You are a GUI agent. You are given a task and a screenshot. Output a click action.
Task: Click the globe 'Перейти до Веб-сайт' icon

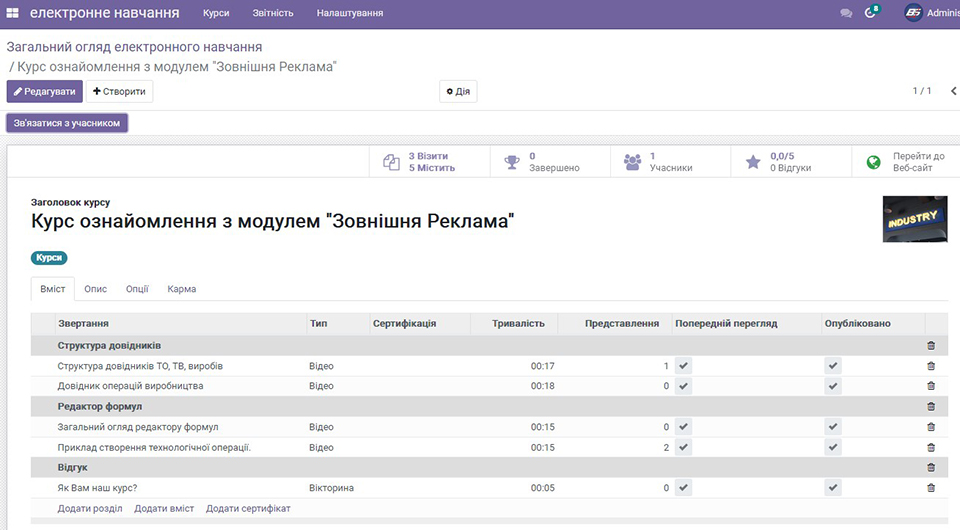click(x=873, y=162)
